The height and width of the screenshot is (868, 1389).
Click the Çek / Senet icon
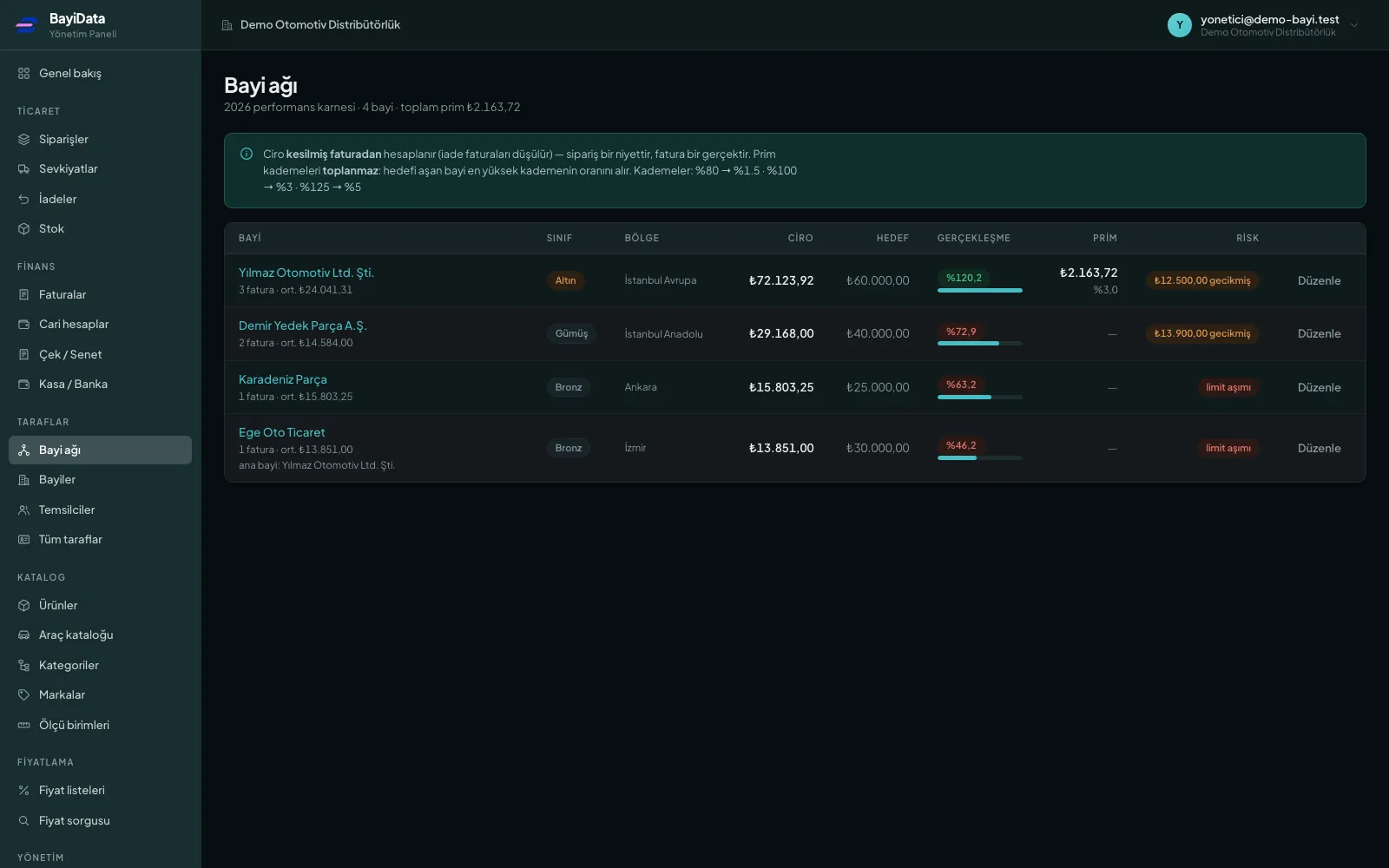point(23,355)
